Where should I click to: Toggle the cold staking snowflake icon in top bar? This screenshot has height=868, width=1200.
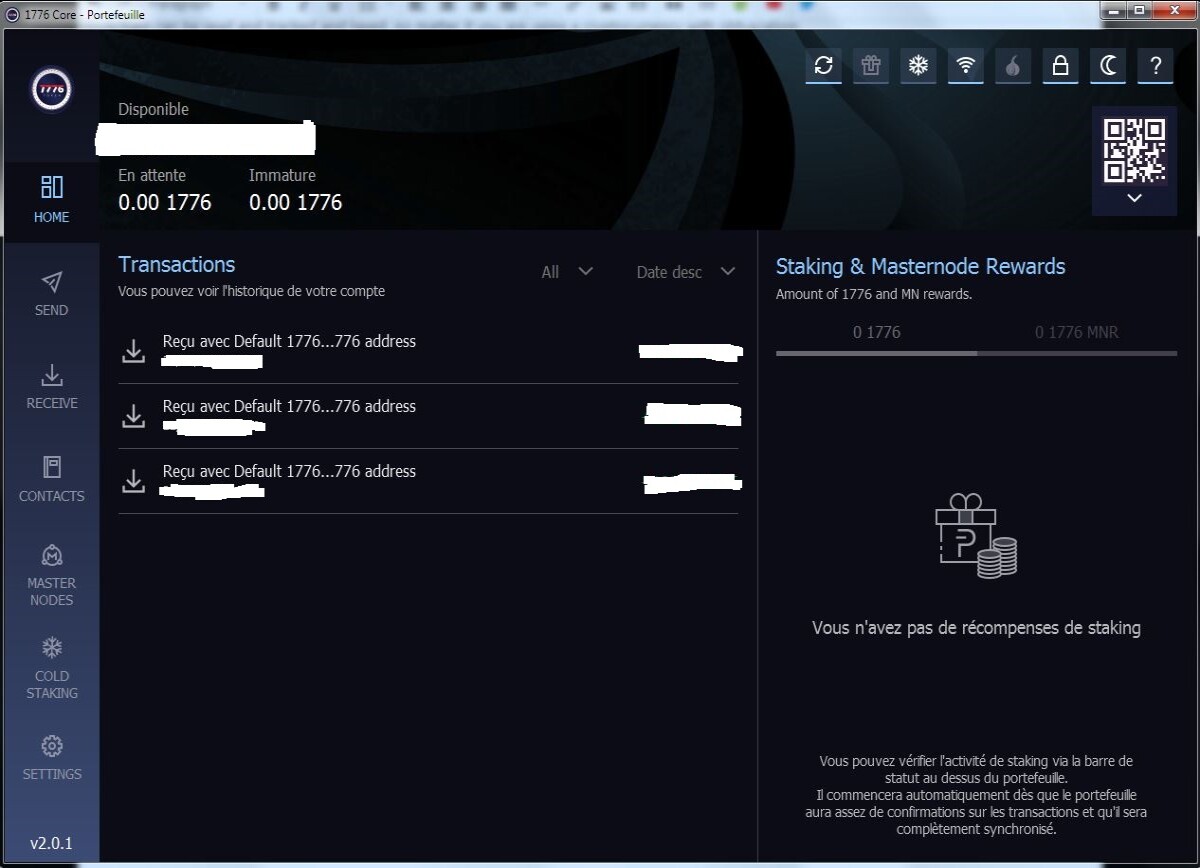pyautogui.click(x=918, y=66)
